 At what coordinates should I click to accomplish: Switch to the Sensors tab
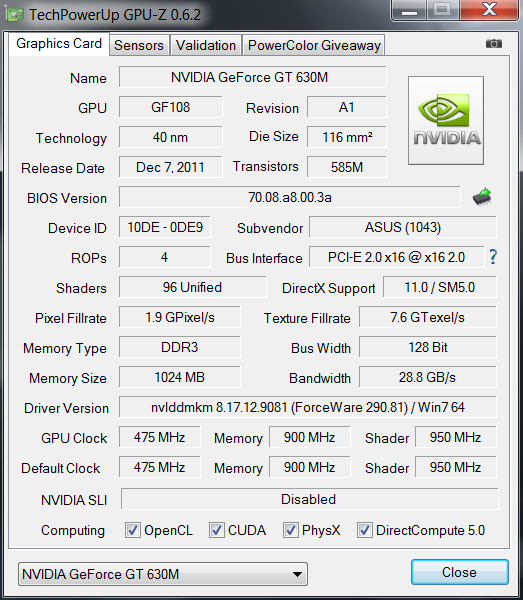[139, 45]
